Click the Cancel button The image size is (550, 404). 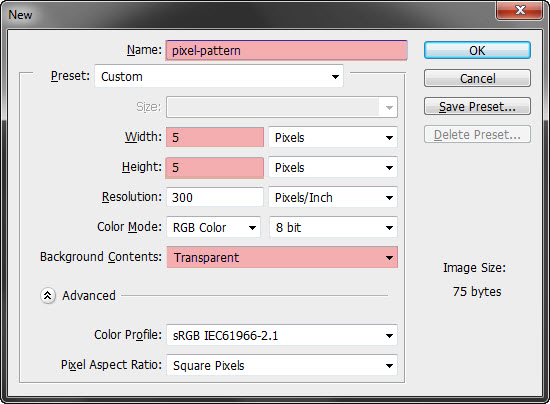(477, 78)
